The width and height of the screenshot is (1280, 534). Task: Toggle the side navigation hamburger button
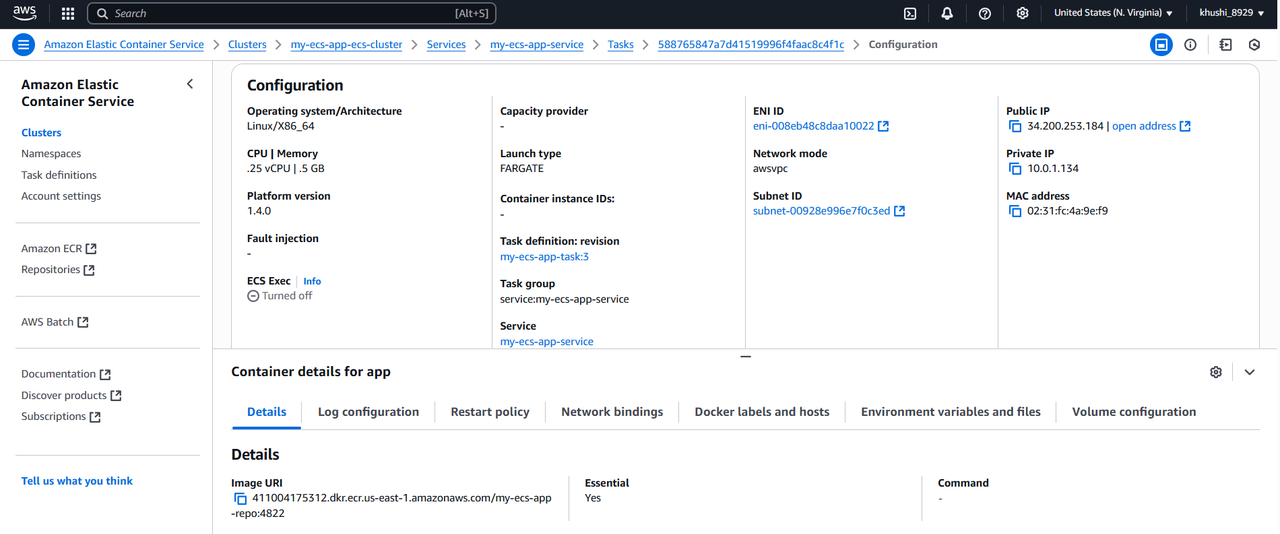(24, 45)
